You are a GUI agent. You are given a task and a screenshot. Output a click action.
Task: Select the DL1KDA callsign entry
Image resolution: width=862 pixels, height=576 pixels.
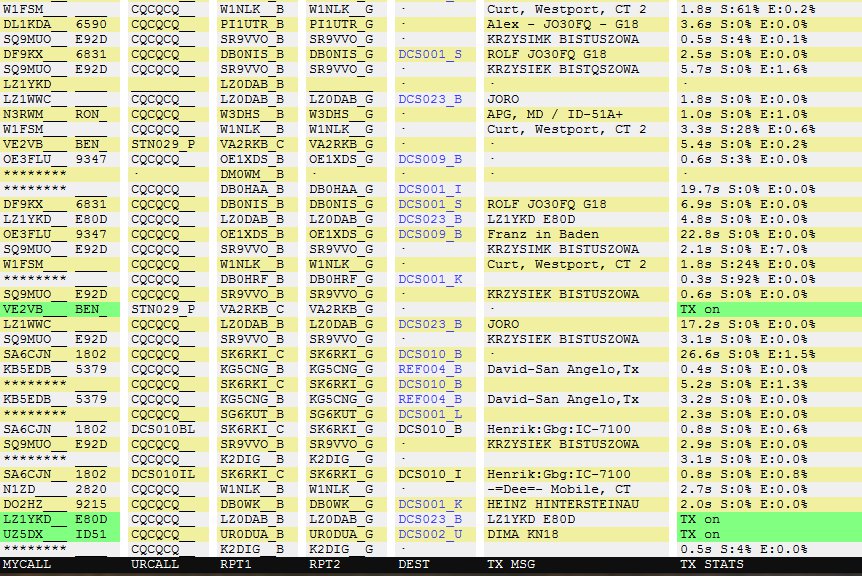click(28, 24)
